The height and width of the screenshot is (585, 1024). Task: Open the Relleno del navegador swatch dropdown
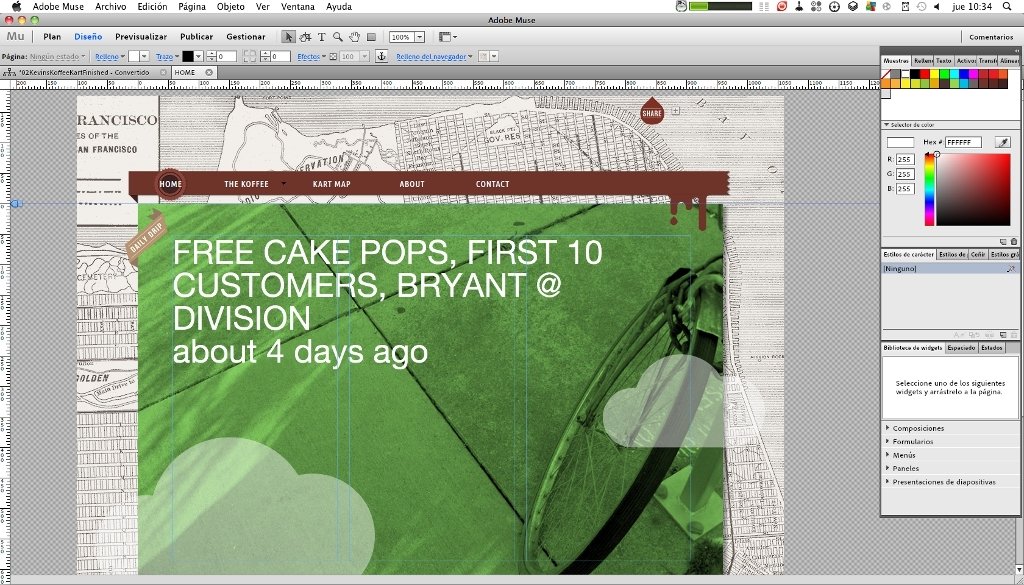click(x=494, y=57)
